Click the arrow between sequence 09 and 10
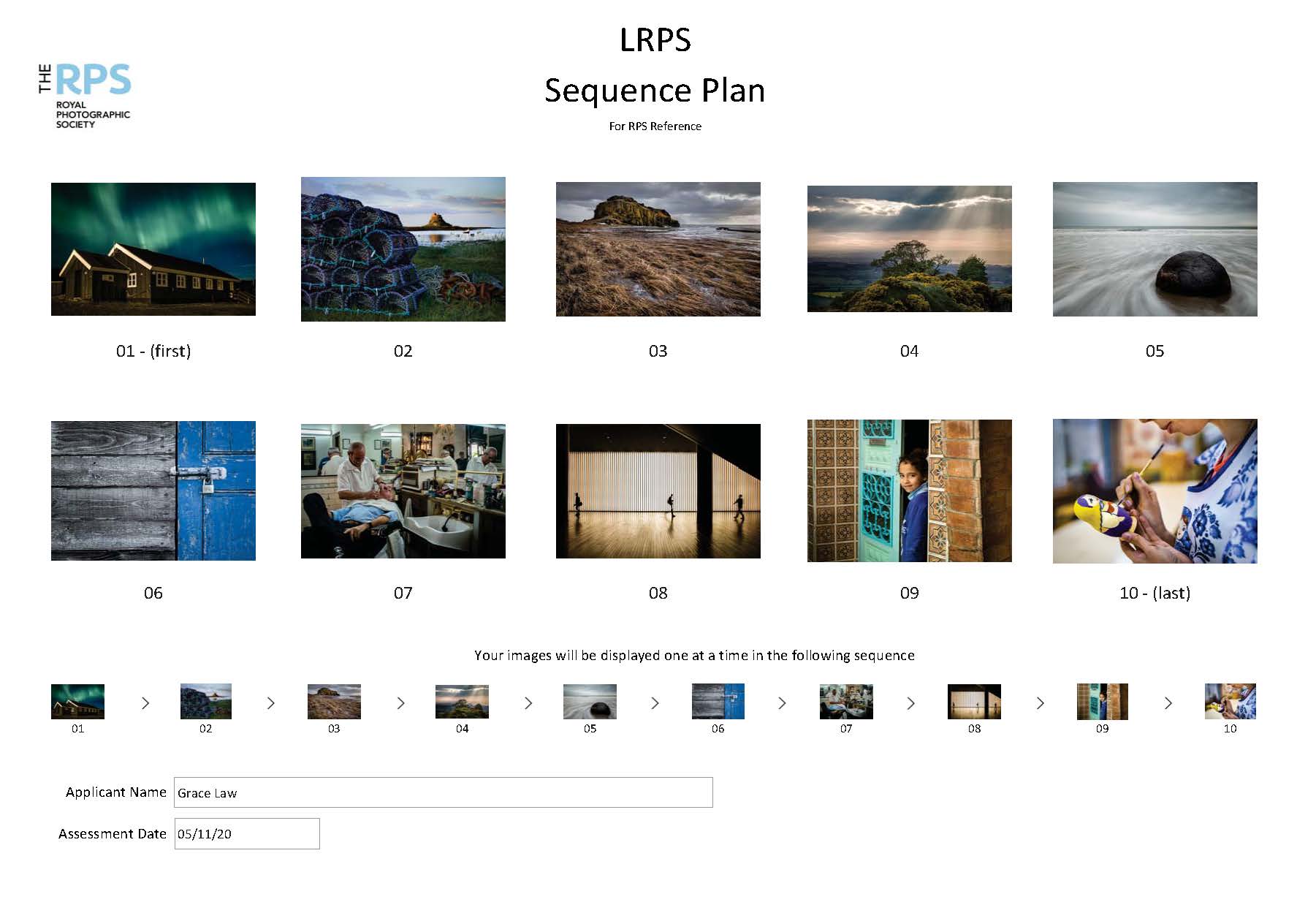This screenshot has height=913, width=1316. [1168, 703]
